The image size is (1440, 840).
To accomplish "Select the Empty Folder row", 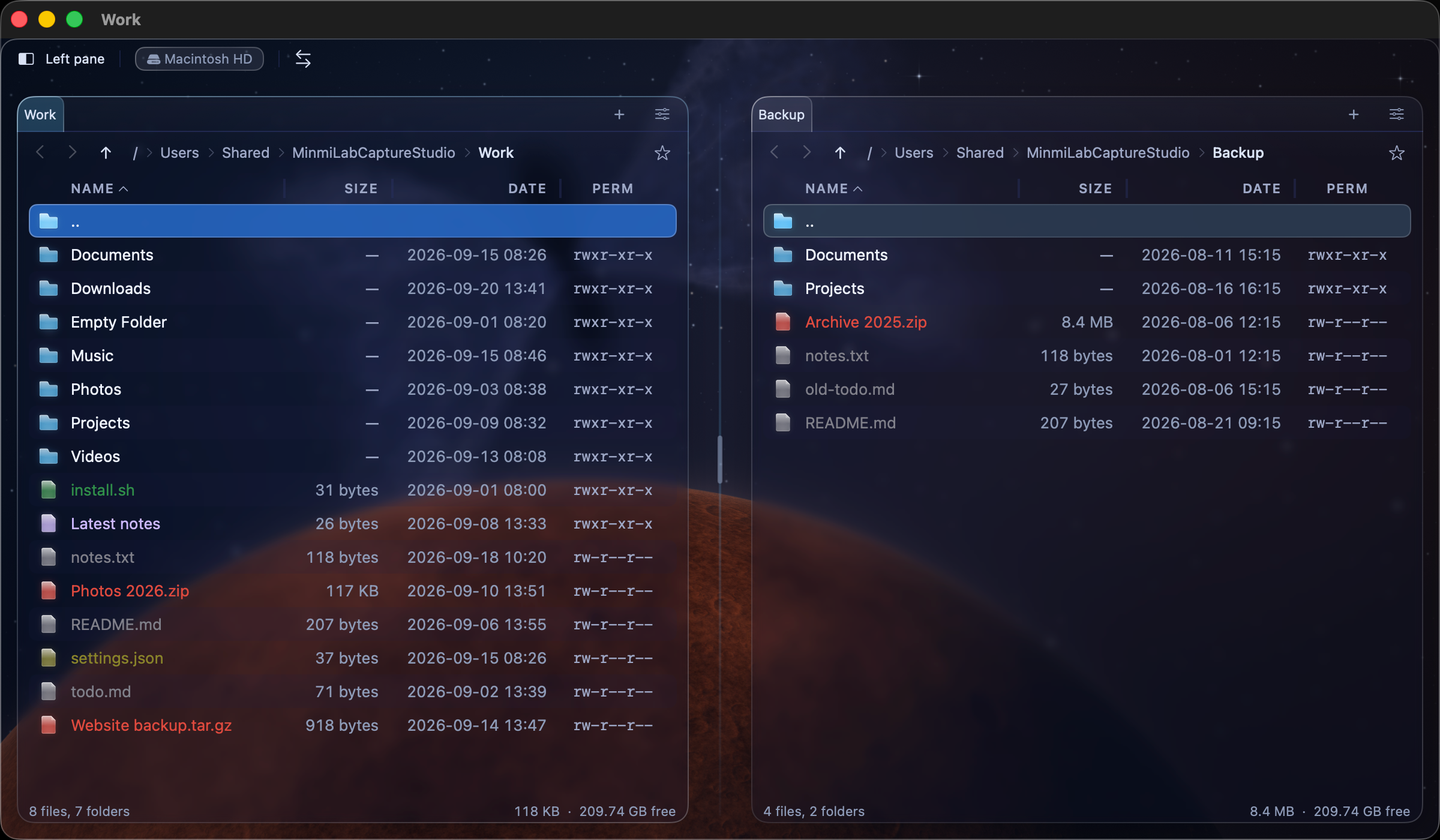I will [x=353, y=322].
